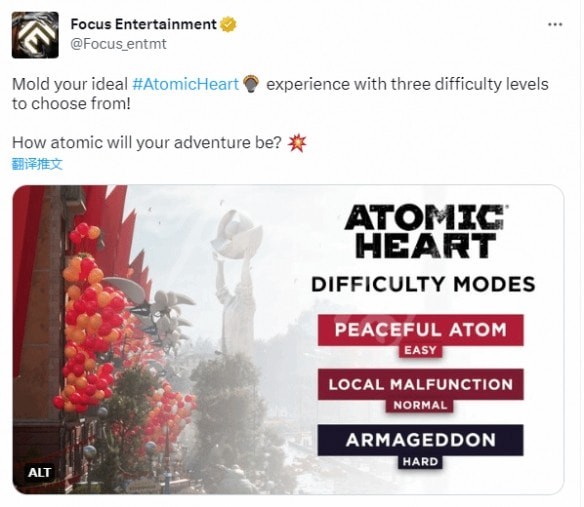Click the Normal label tag
This screenshot has width=584, height=507.
[420, 405]
